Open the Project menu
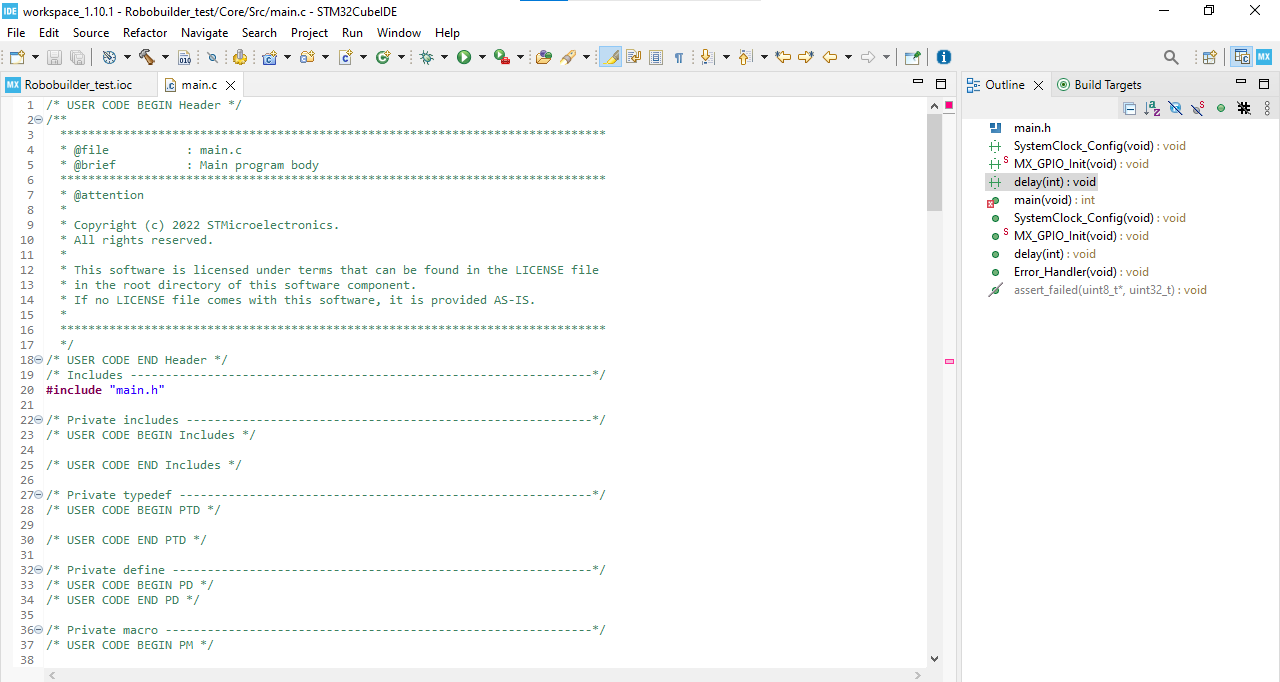 309,33
